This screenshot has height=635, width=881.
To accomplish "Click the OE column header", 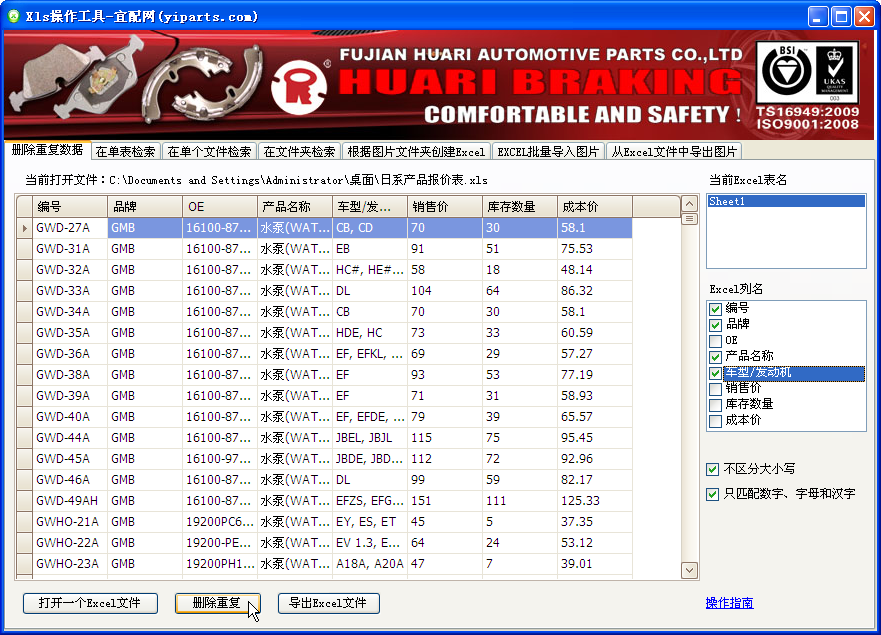I will [220, 207].
